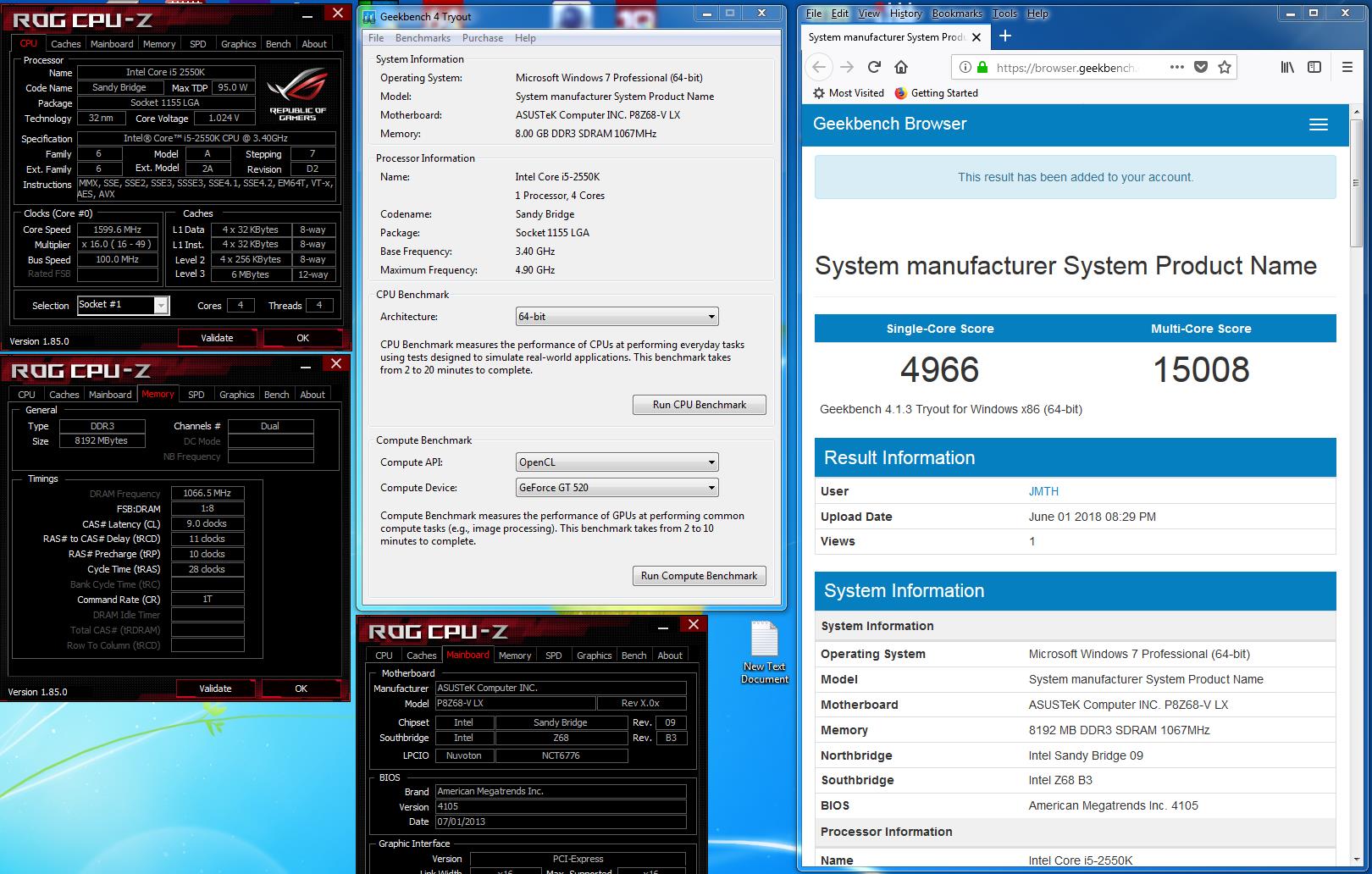Screen dimensions: 1372x874
Task: Click Single-Core Score value 4966
Action: (939, 370)
